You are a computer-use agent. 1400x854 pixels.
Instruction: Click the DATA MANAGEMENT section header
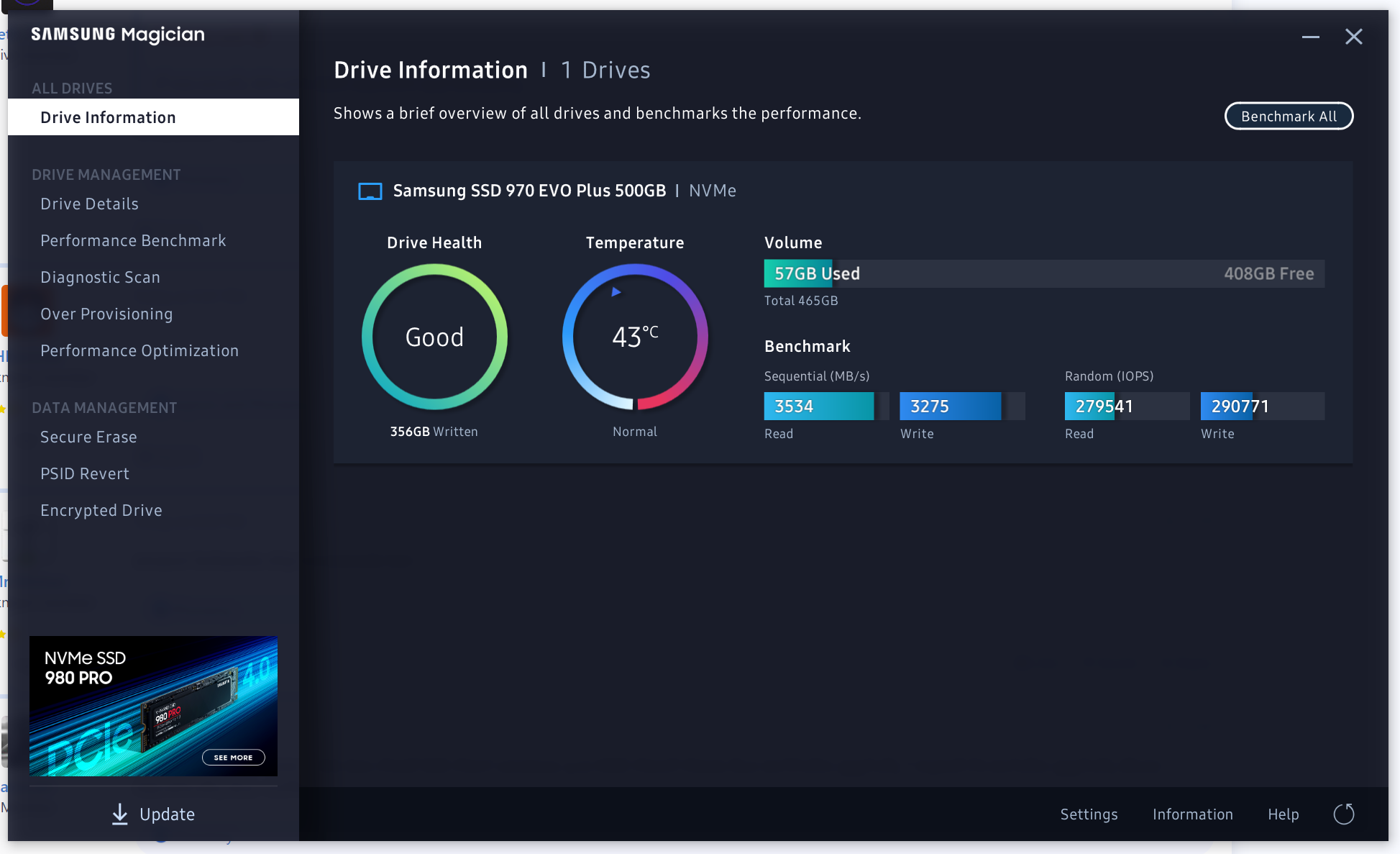(x=104, y=408)
